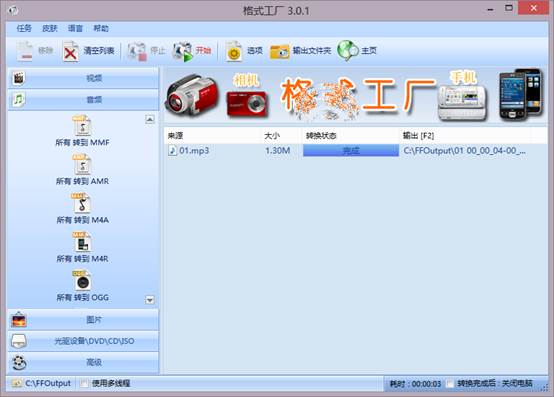Select the 01.mp3 file name

pos(194,151)
